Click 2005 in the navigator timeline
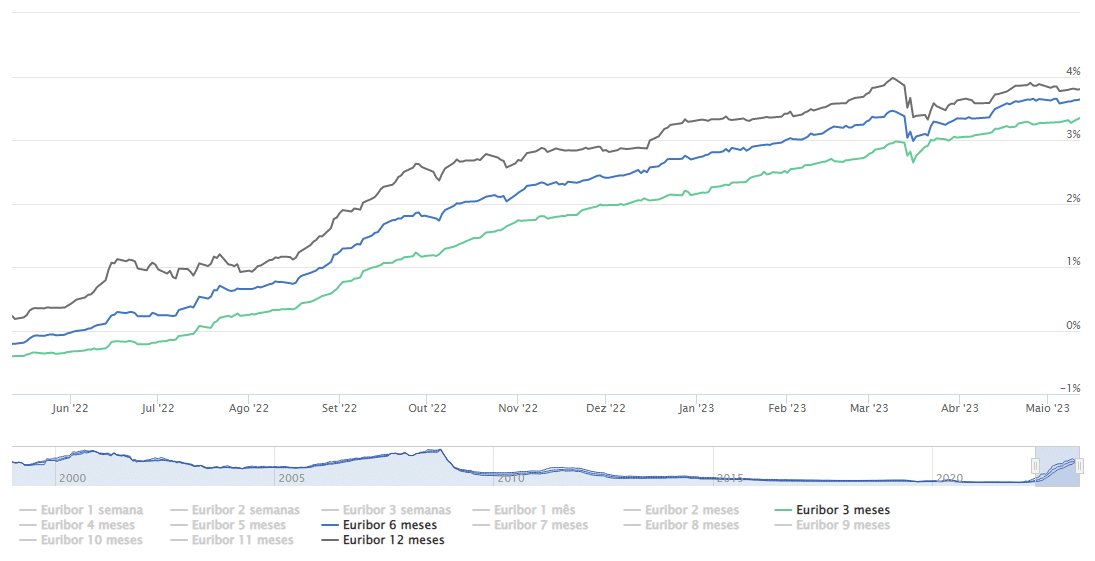1095x561 pixels. (292, 479)
